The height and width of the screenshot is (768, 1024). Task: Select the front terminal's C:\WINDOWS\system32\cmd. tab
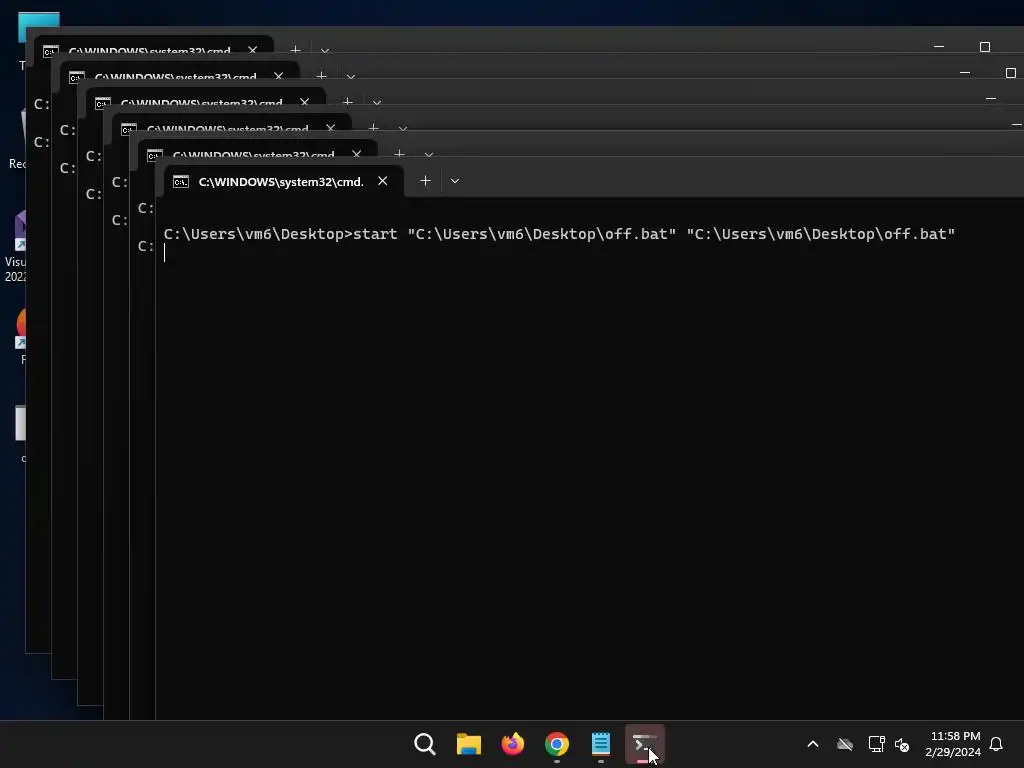[283, 182]
